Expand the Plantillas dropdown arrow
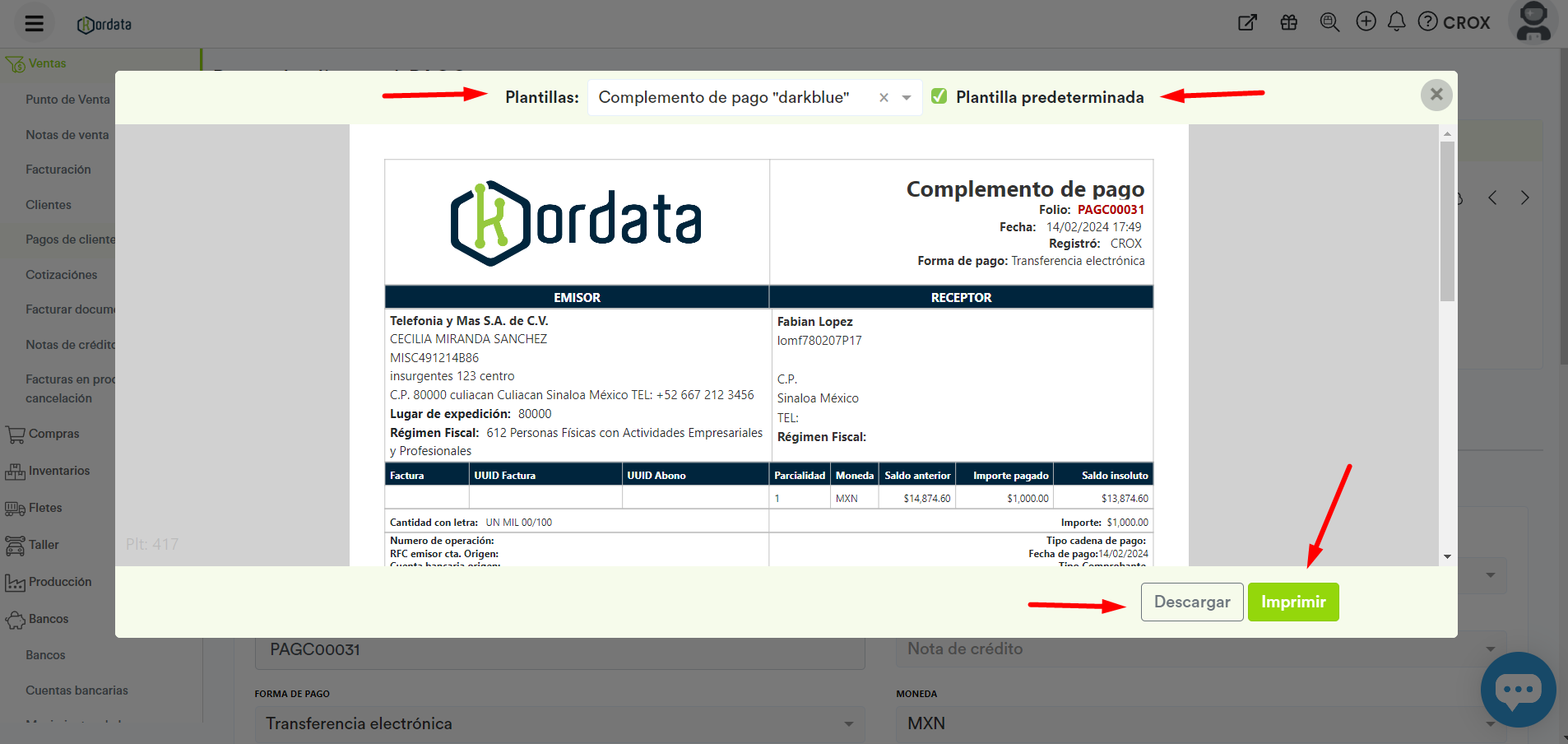 pyautogui.click(x=907, y=98)
